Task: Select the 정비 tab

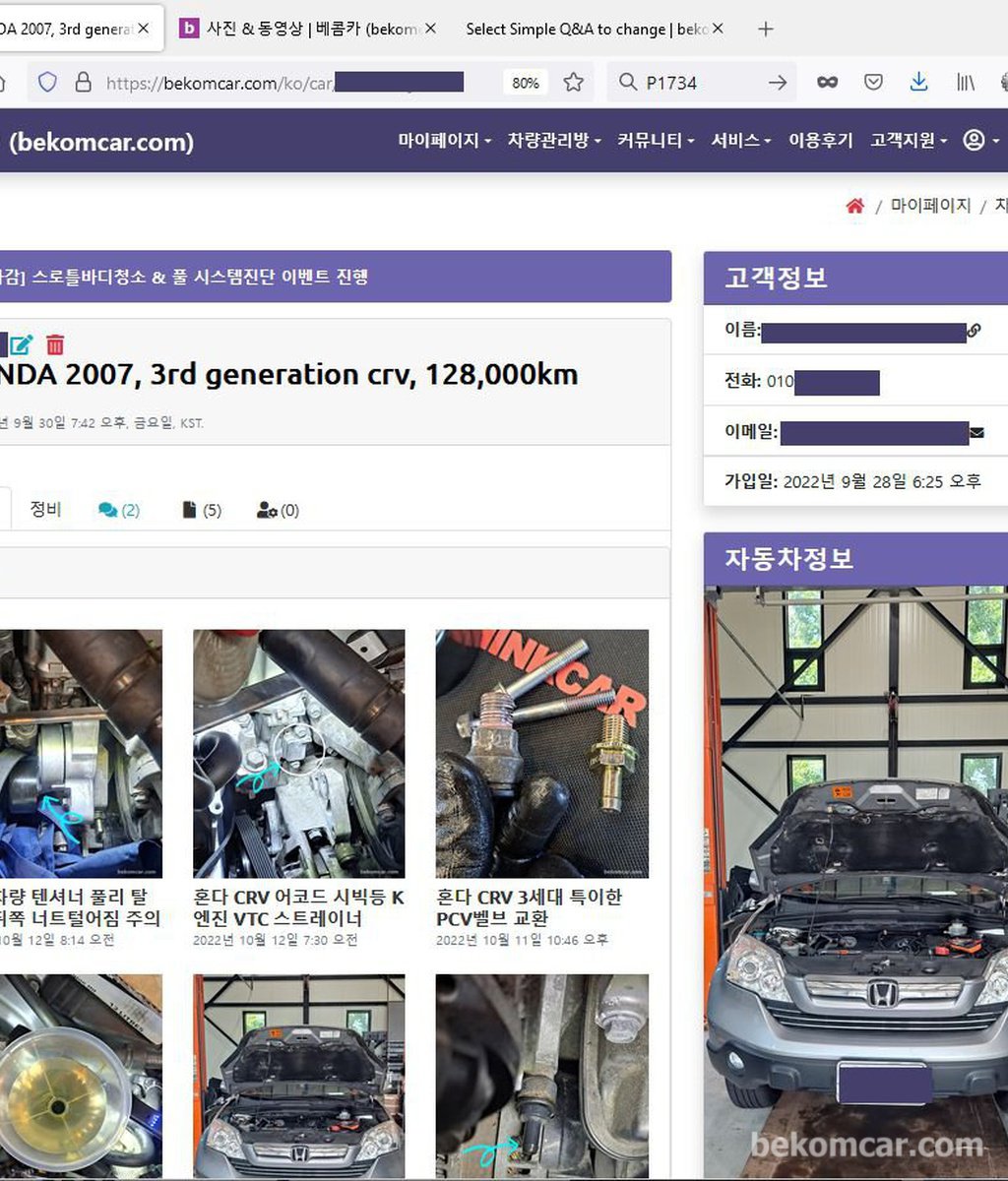Action: [x=45, y=509]
